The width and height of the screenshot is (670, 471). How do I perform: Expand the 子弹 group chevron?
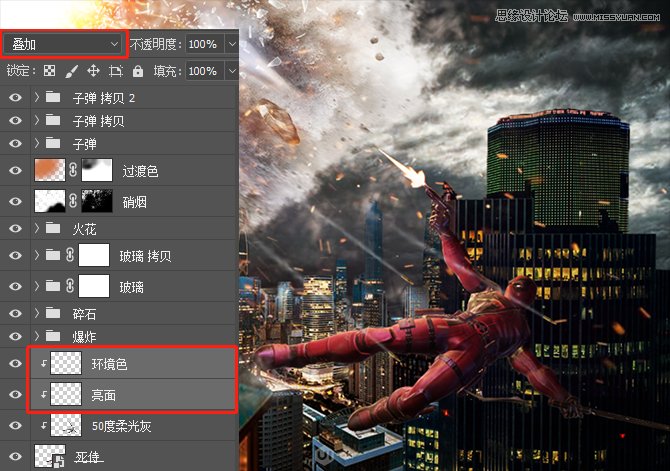pos(37,143)
